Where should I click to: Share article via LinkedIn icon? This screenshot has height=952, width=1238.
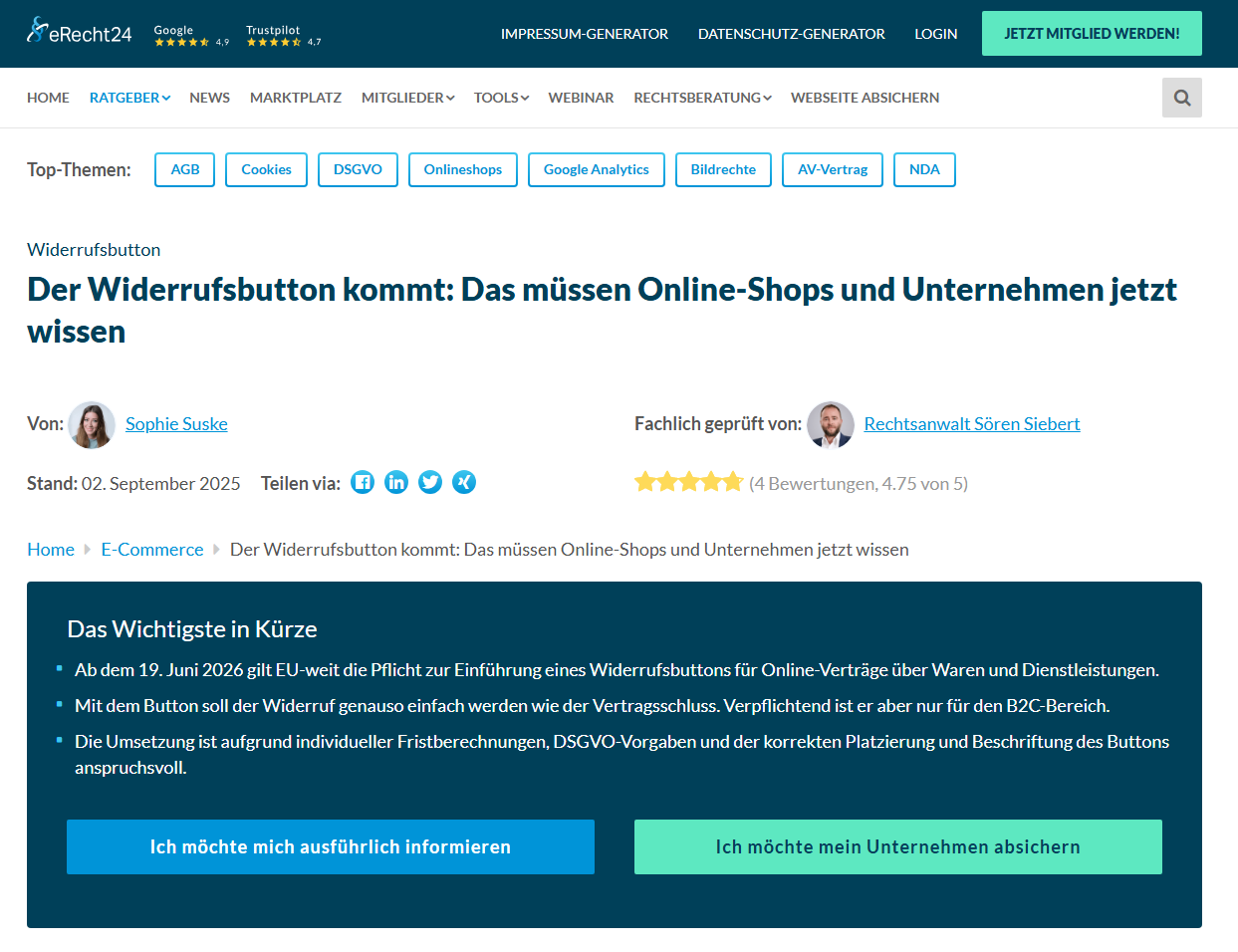396,483
